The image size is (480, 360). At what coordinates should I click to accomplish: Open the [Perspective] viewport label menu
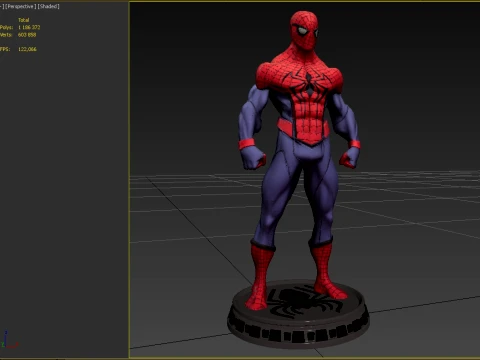click(x=20, y=6)
